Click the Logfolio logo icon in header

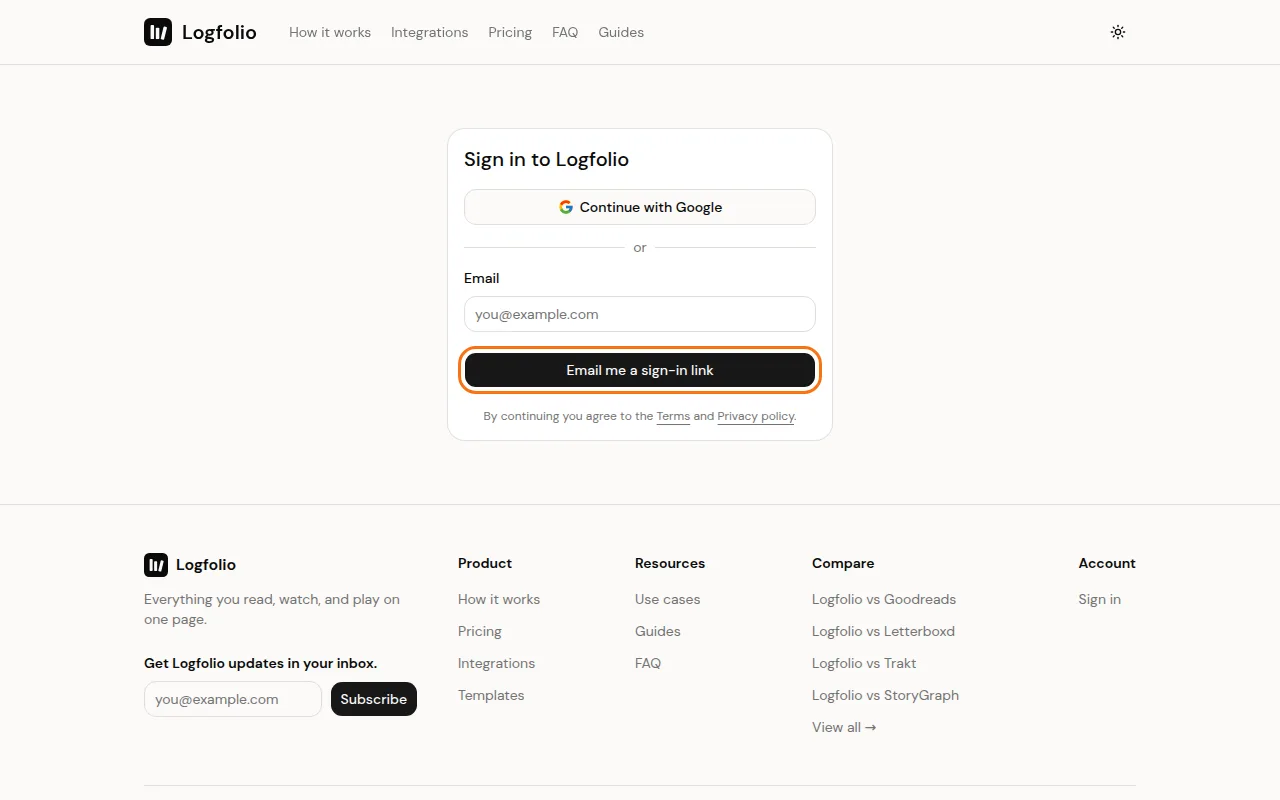[x=158, y=32]
